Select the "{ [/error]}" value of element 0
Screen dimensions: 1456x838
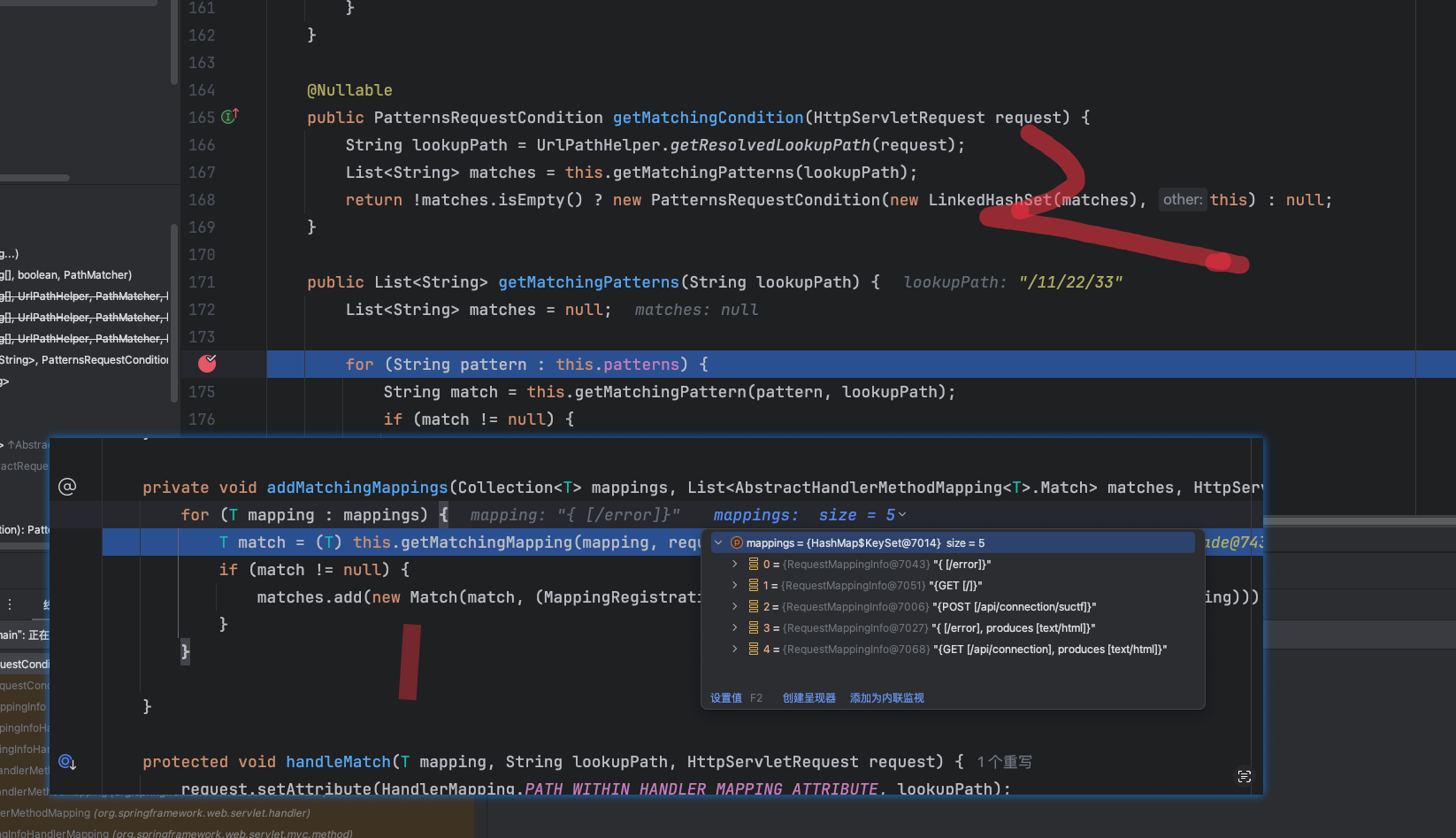pyautogui.click(x=962, y=565)
